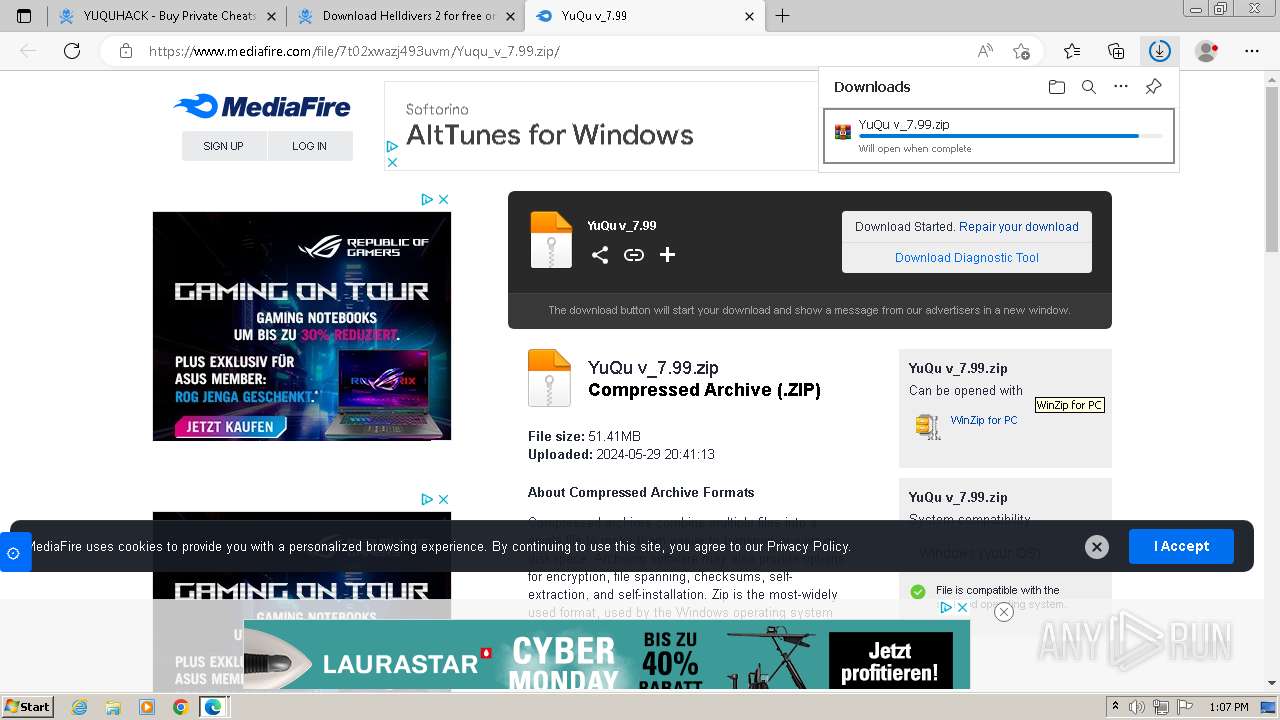Search downloads with magnifier icon
Screen dimensions: 1280x720
[x=1089, y=87]
